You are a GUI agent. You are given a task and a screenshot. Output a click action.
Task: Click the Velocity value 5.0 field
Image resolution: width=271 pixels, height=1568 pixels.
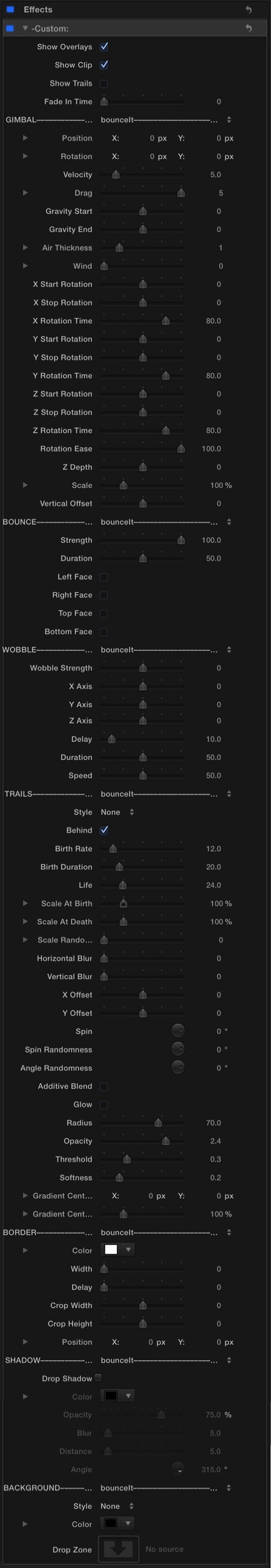coord(215,174)
